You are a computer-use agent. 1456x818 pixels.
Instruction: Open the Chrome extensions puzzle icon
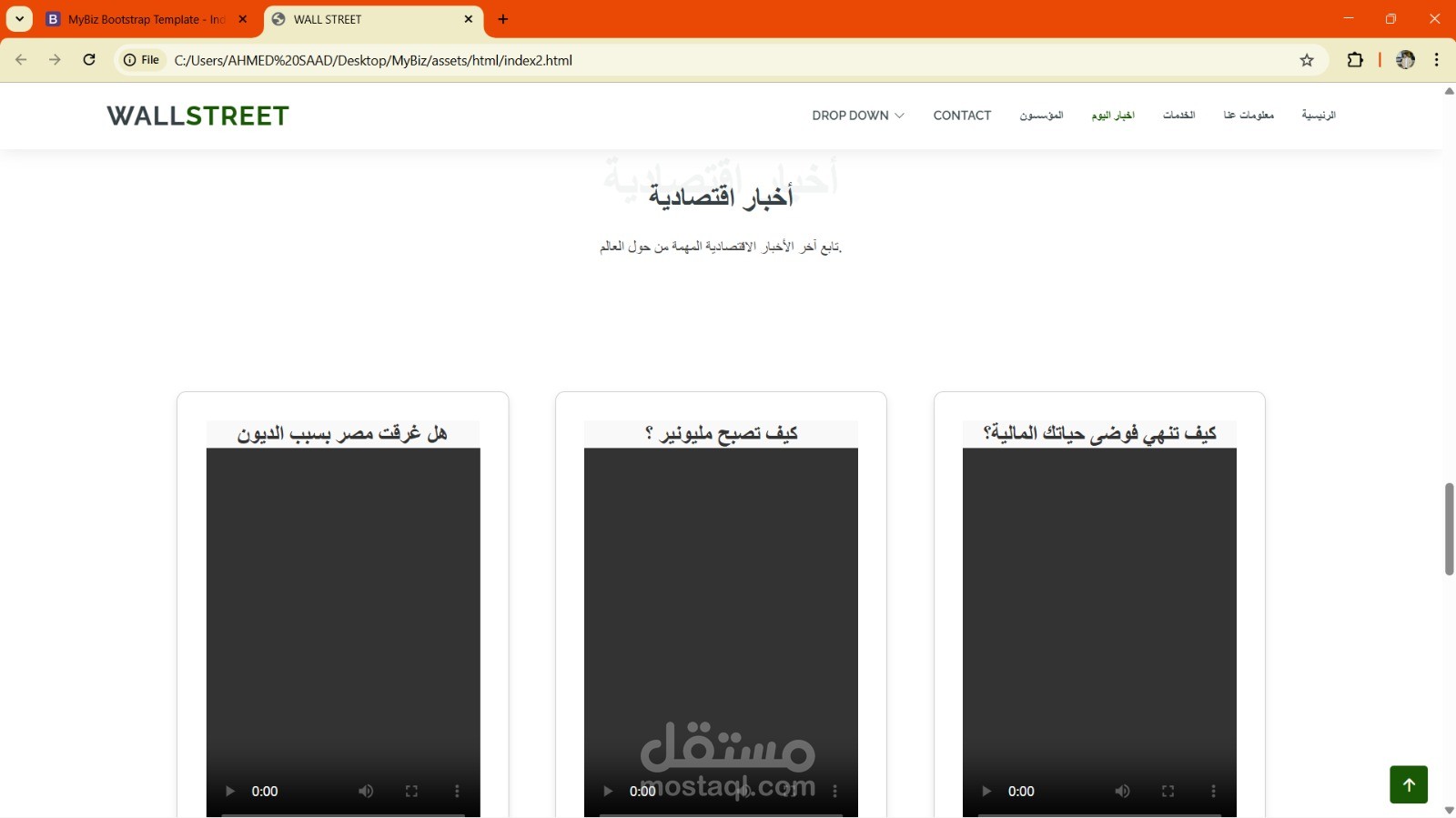tap(1355, 60)
